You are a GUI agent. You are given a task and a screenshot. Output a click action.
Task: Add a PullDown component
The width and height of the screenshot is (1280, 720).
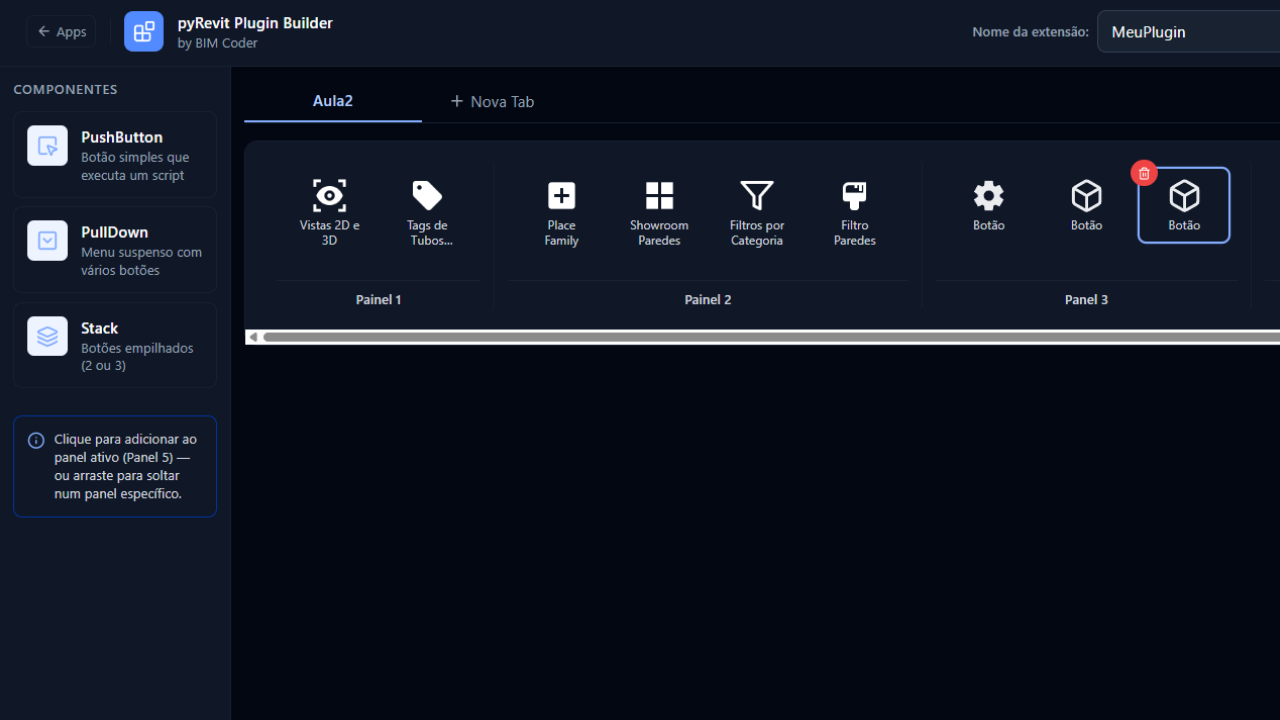point(115,250)
